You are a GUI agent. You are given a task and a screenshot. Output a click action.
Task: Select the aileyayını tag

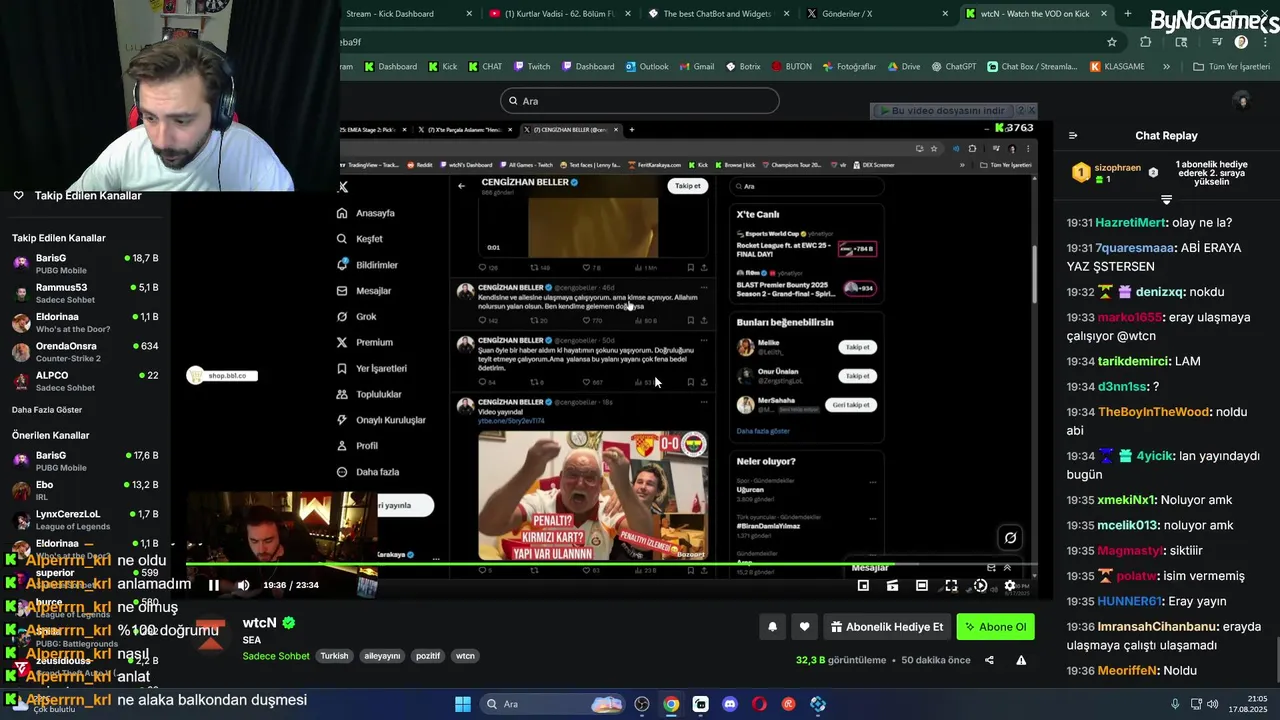tap(382, 656)
